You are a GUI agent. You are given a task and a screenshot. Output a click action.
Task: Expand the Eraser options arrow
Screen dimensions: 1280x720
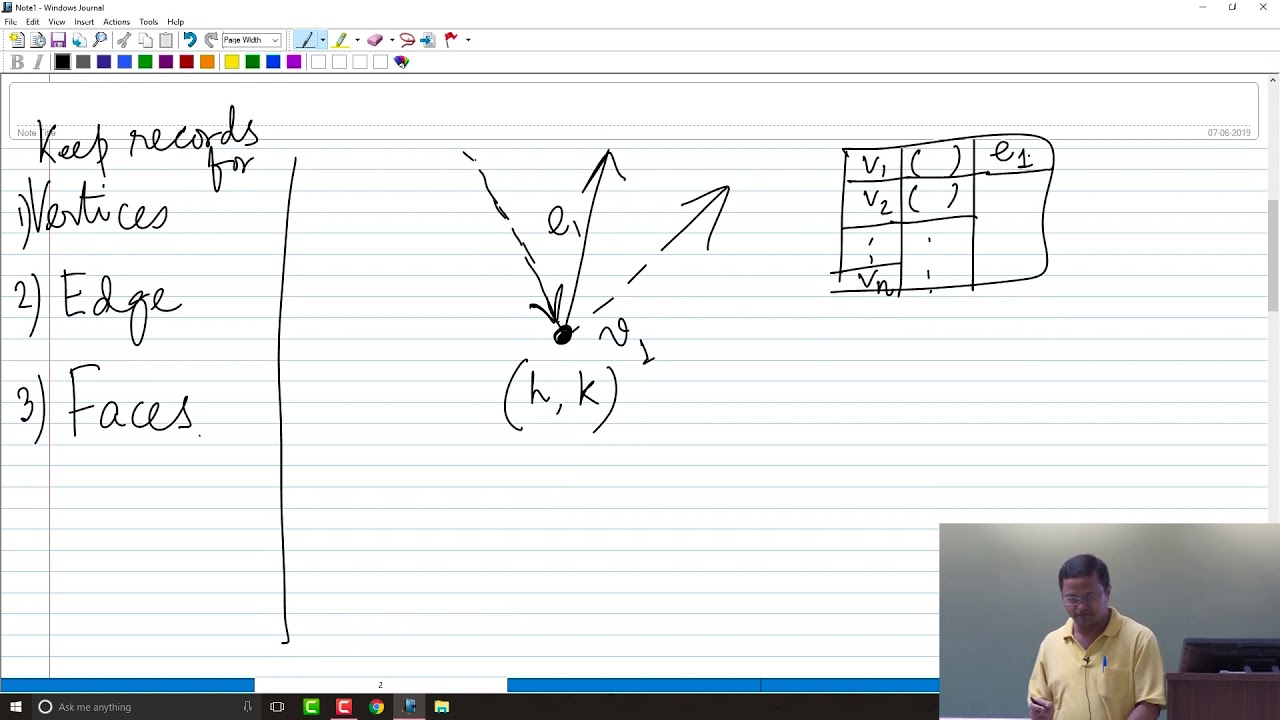tap(391, 40)
